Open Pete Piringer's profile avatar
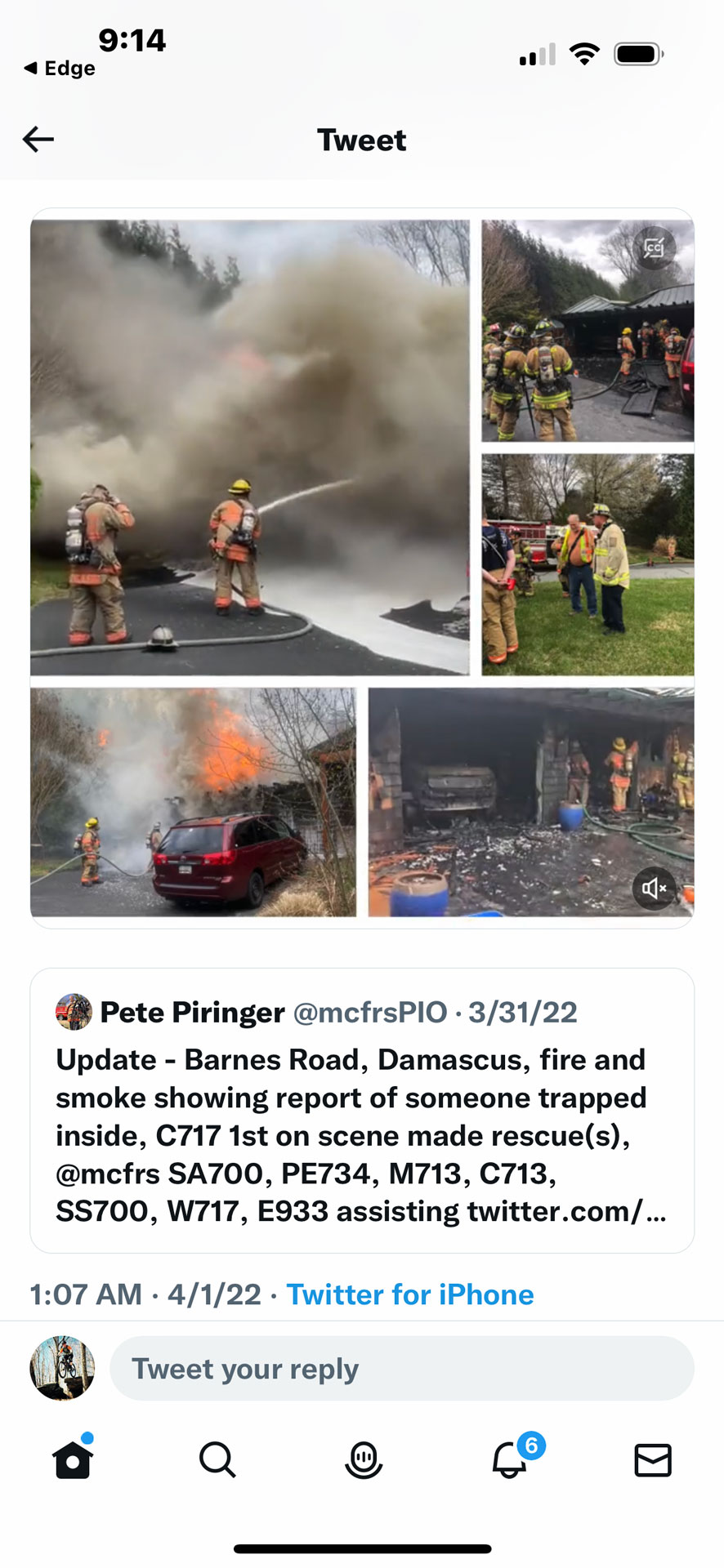The image size is (724, 1568). (74, 1012)
